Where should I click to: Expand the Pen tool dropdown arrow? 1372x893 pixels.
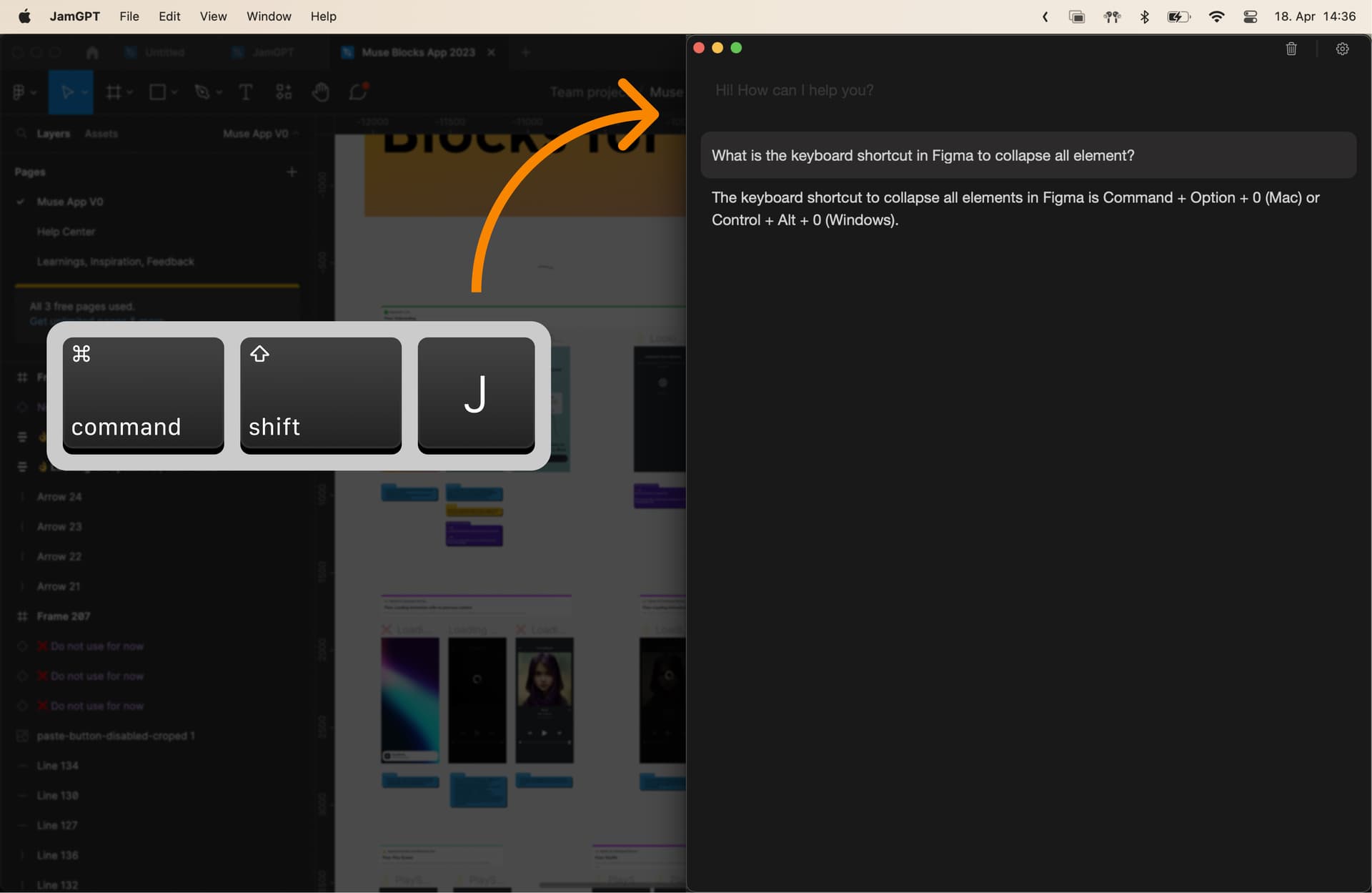point(219,92)
